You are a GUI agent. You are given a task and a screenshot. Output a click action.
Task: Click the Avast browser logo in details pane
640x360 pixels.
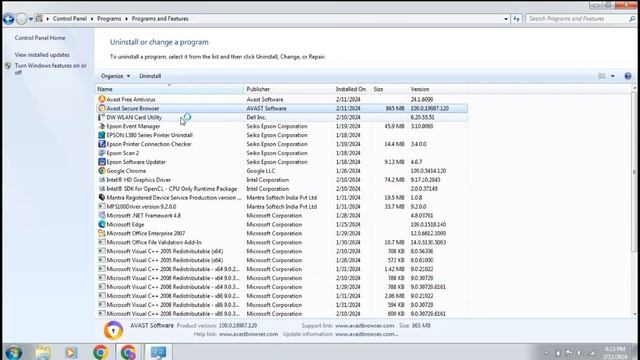113,330
